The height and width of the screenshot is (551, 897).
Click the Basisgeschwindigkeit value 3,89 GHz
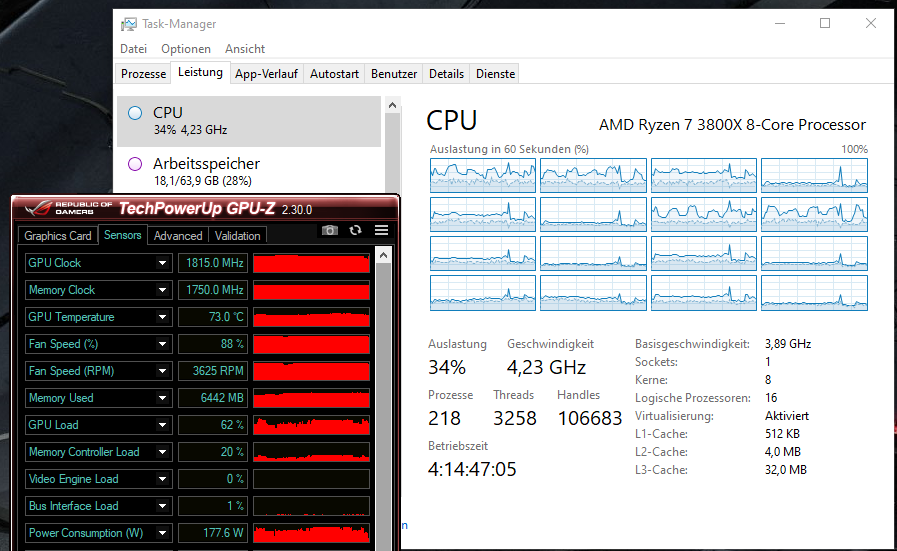788,344
